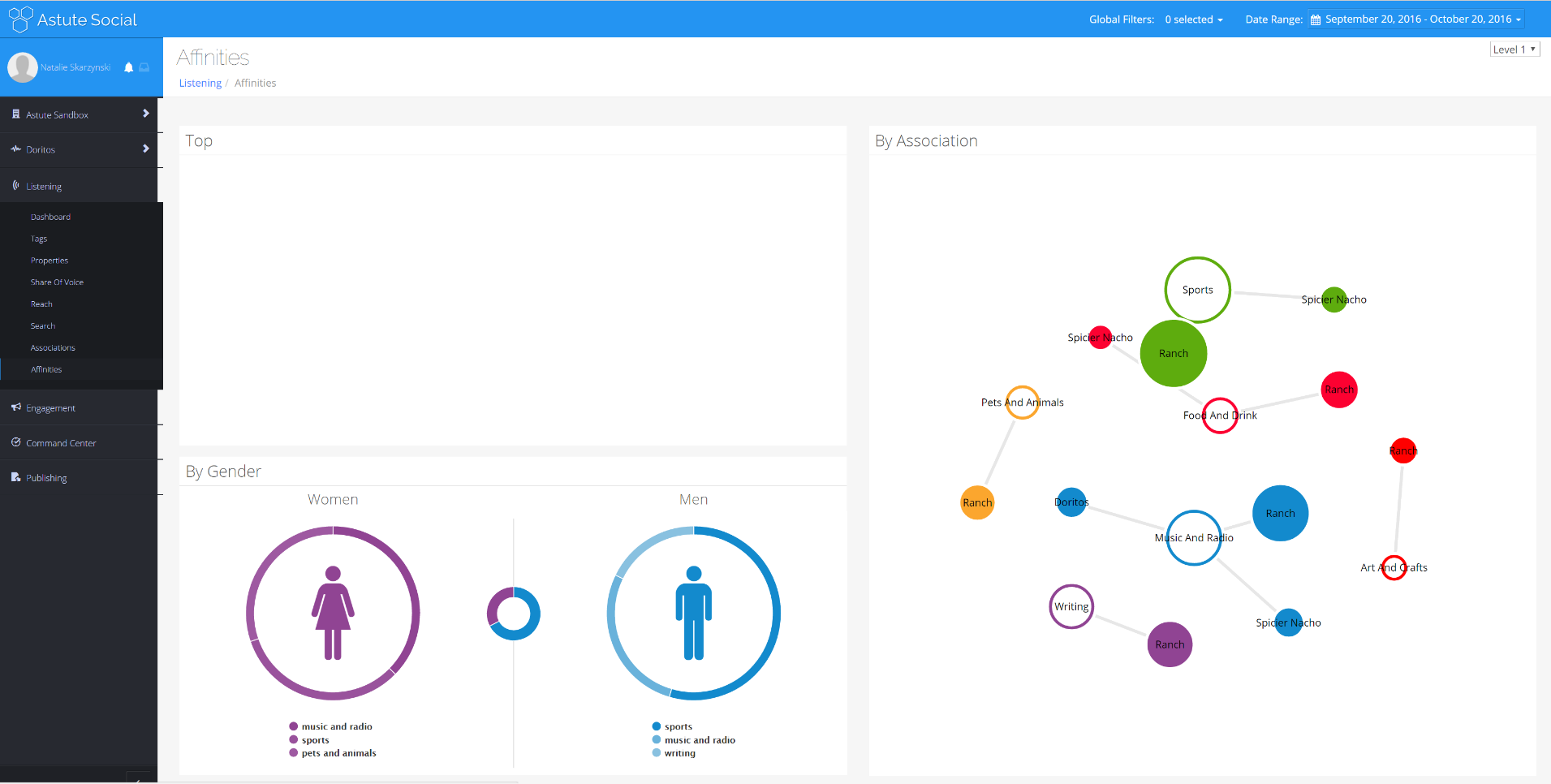
Task: Select the Writing node
Action: (1071, 606)
